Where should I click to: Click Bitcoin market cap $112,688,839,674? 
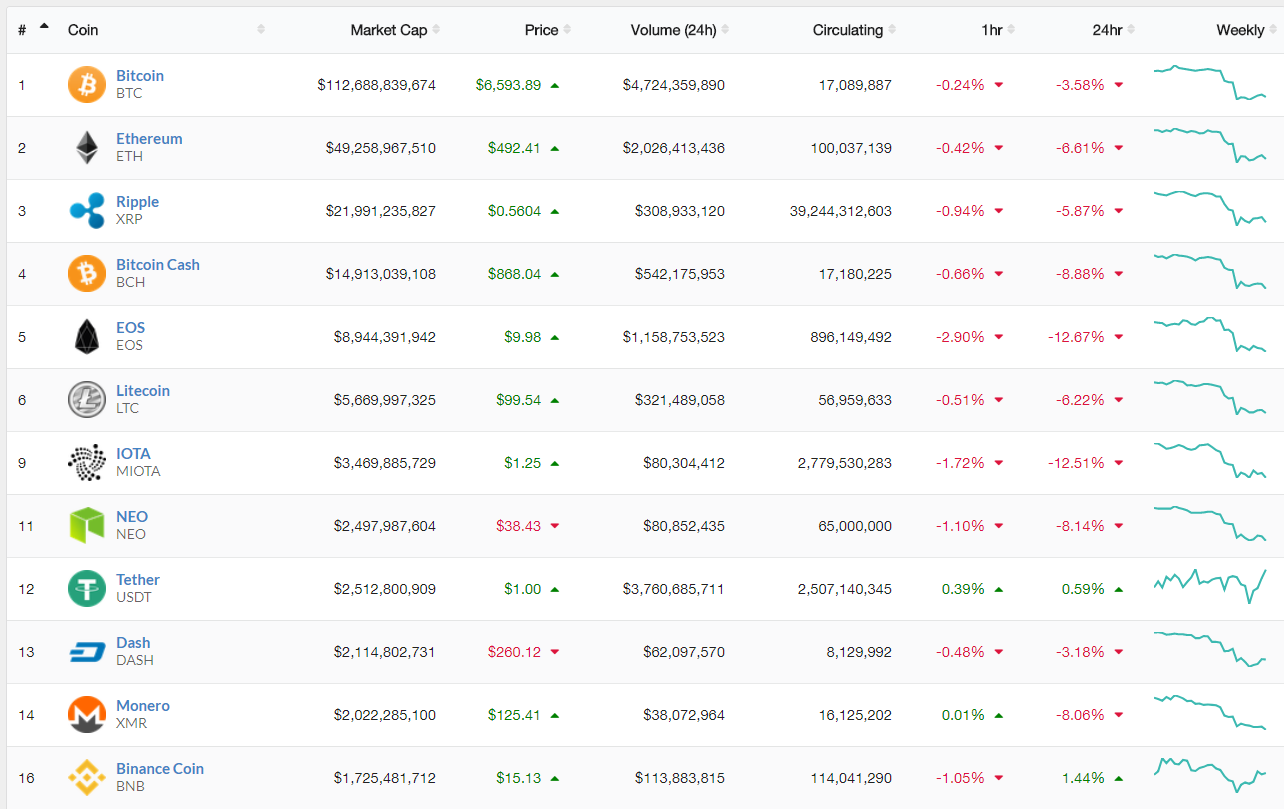[376, 85]
